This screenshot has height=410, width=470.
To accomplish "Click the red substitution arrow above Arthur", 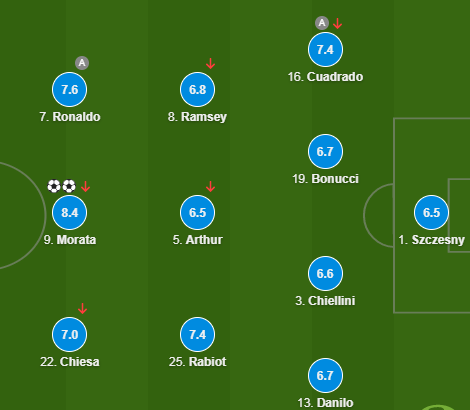I will pyautogui.click(x=210, y=187).
